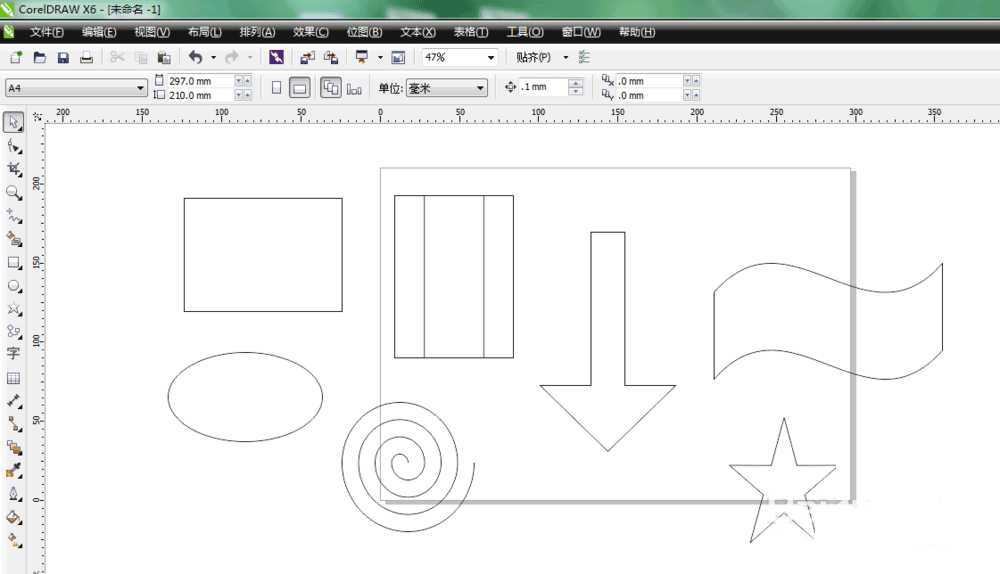The width and height of the screenshot is (1000, 574).
Task: Open the 文件(F) menu
Action: pyautogui.click(x=46, y=32)
